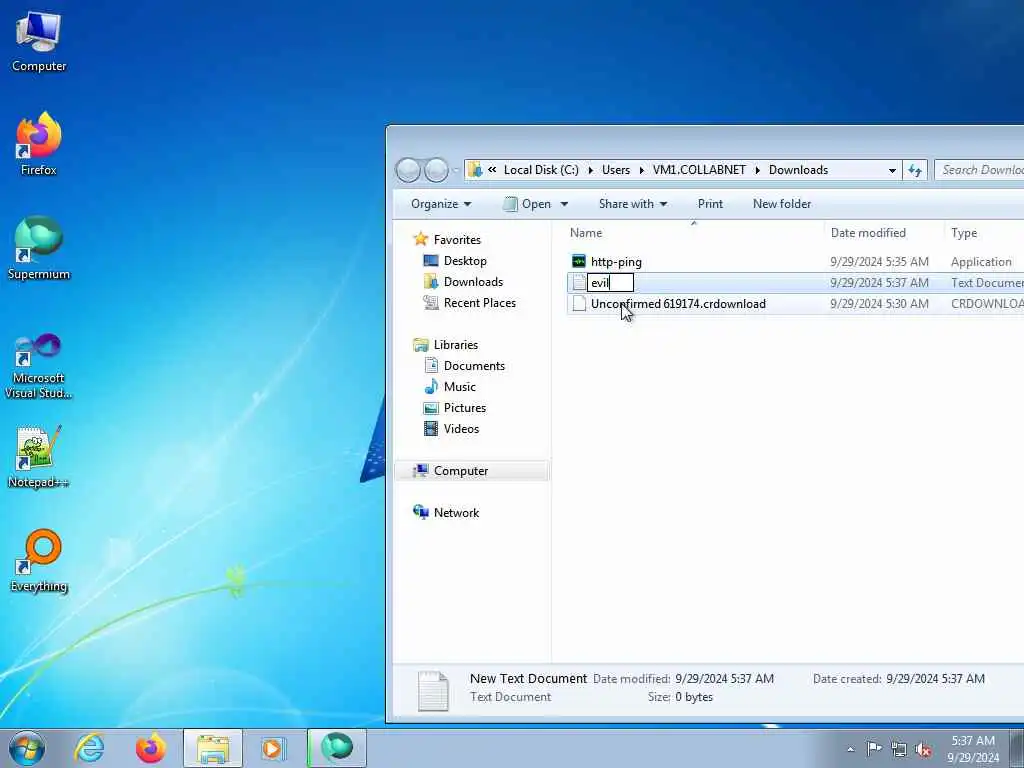Image resolution: width=1024 pixels, height=768 pixels.
Task: Click the taskbar clock showing 5:37 AM
Action: pos(972,749)
